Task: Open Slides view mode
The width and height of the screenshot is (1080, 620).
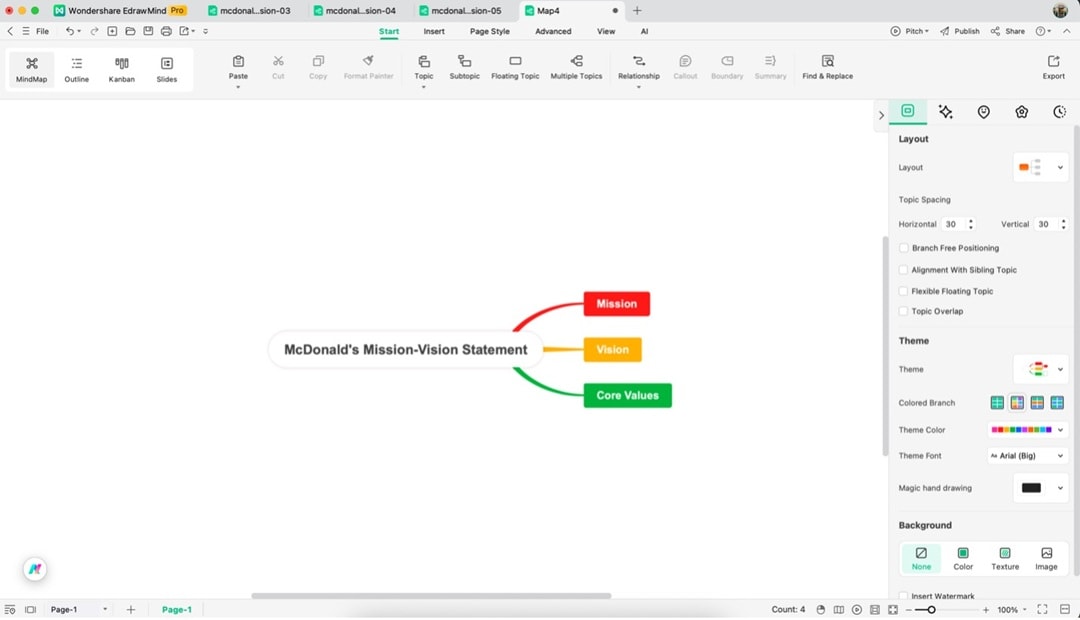Action: click(167, 70)
